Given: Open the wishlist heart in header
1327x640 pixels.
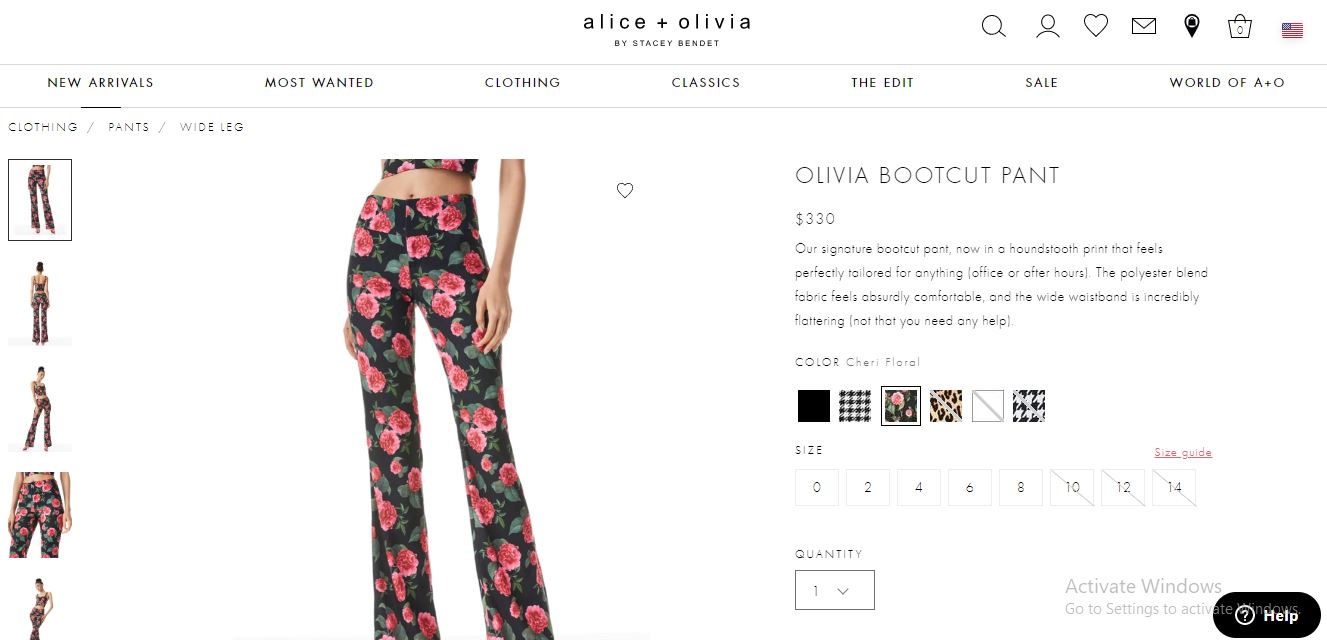Looking at the screenshot, I should click(x=1096, y=26).
